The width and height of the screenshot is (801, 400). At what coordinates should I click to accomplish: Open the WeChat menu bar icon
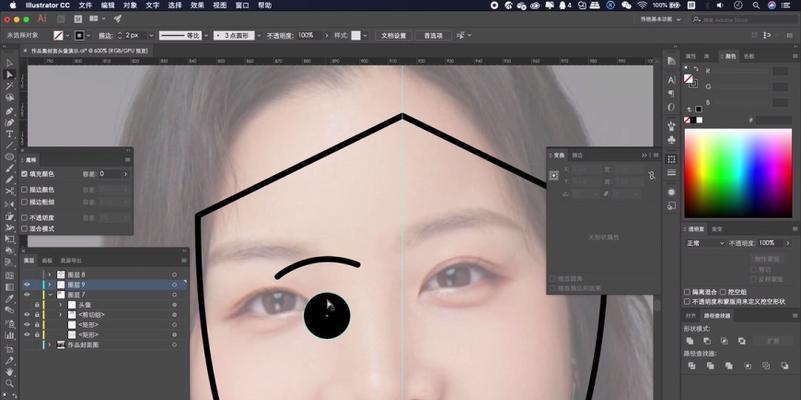[626, 5]
